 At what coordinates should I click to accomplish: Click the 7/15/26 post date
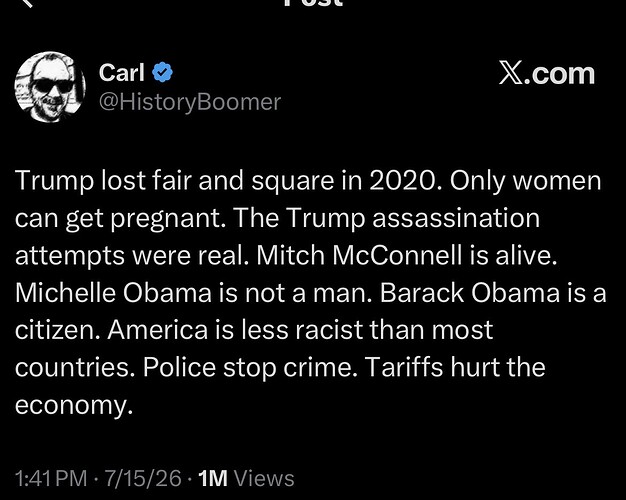pyautogui.click(x=143, y=478)
